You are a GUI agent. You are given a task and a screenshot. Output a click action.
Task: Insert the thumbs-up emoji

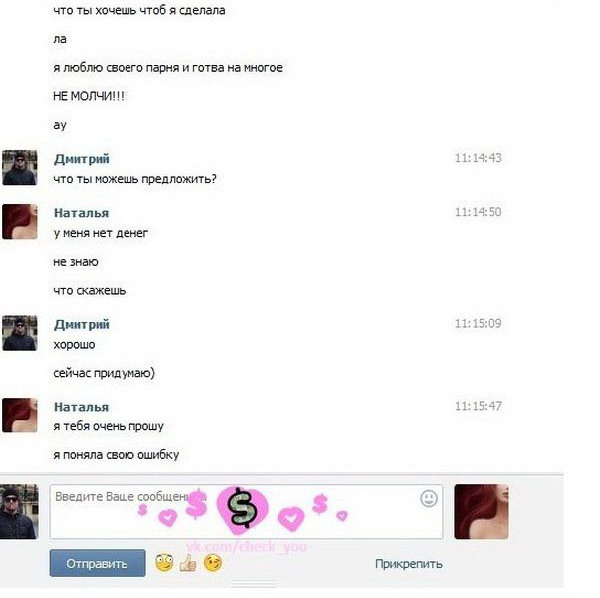point(188,563)
